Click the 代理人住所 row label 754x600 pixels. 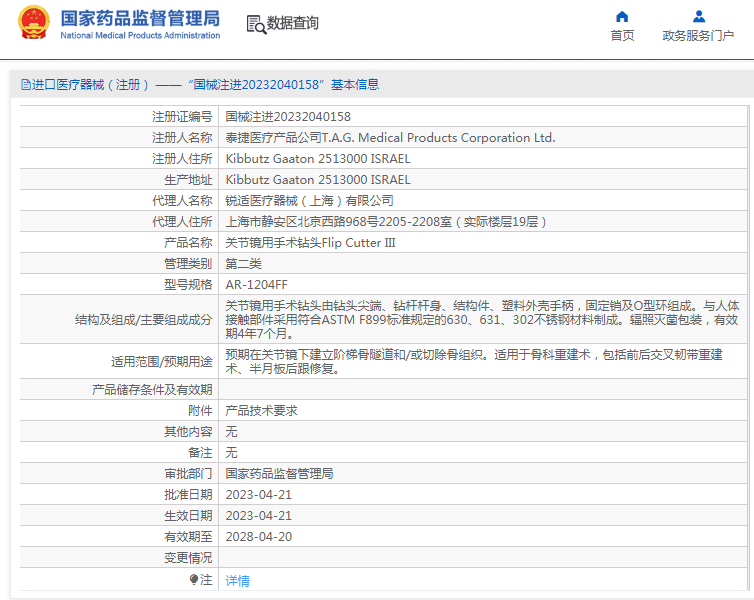182,222
